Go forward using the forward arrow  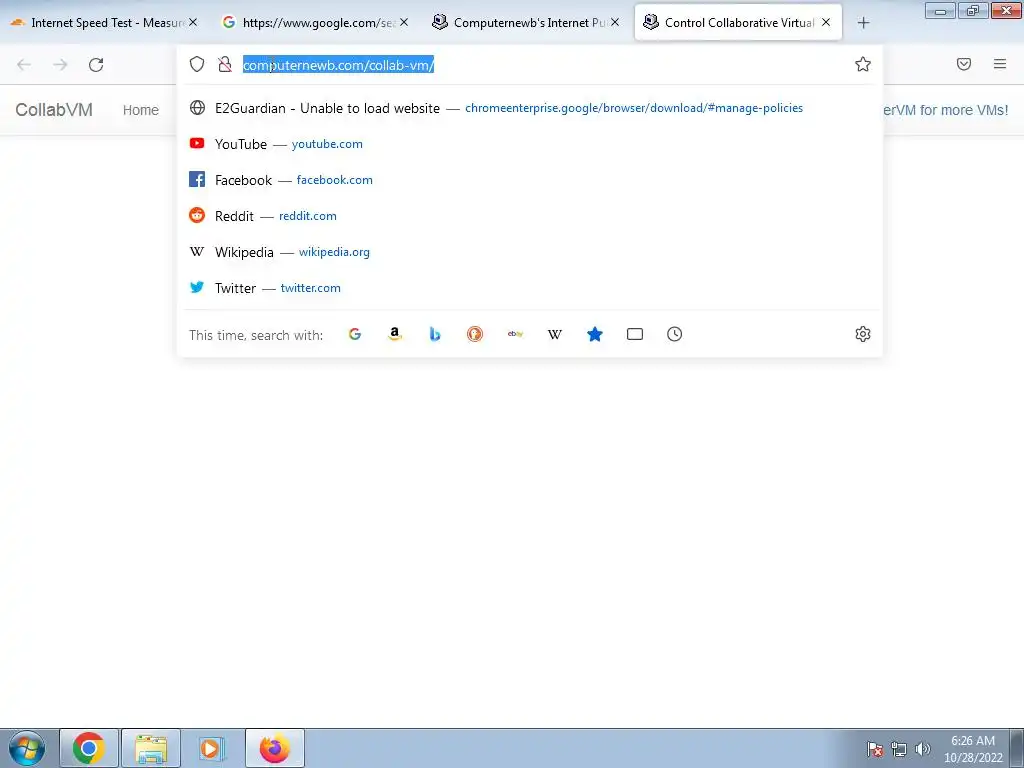pyautogui.click(x=60, y=65)
